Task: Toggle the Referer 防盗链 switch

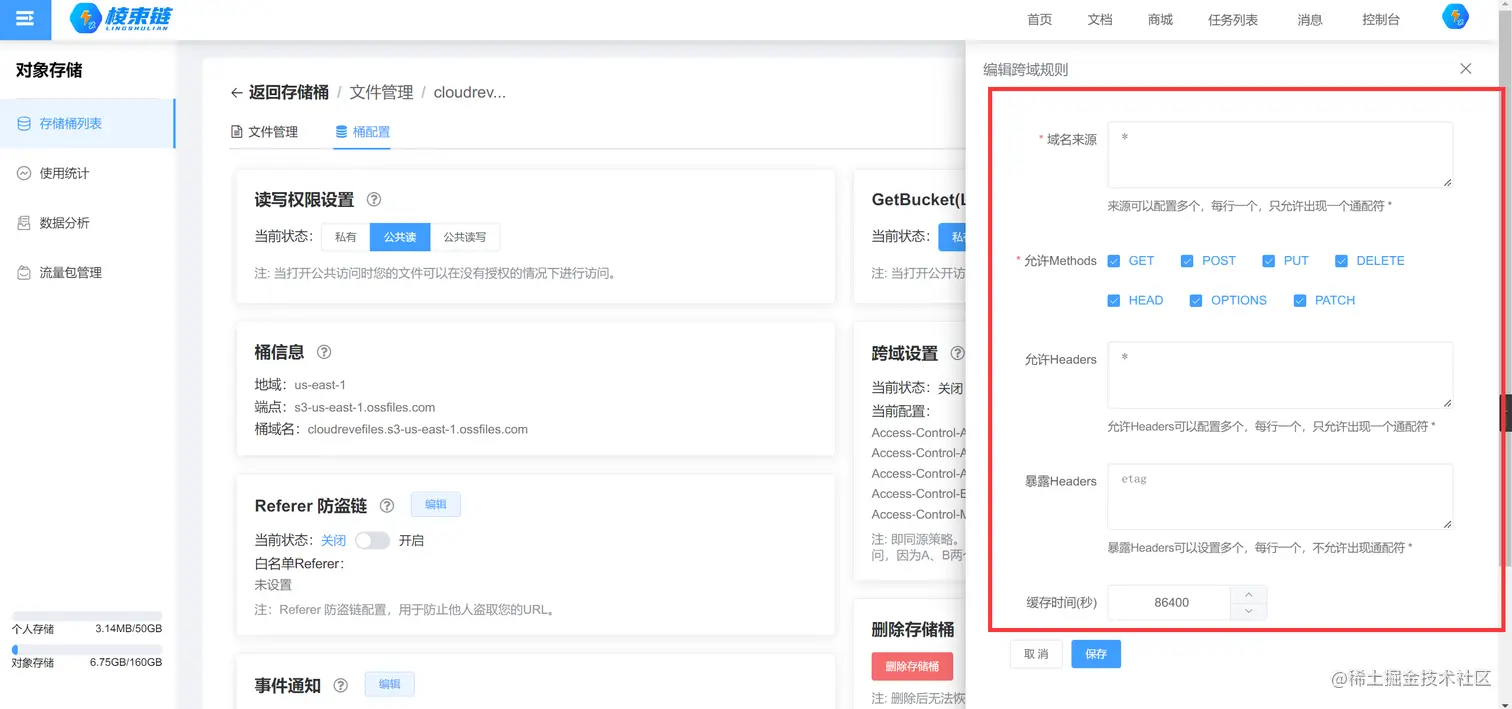Action: [372, 540]
